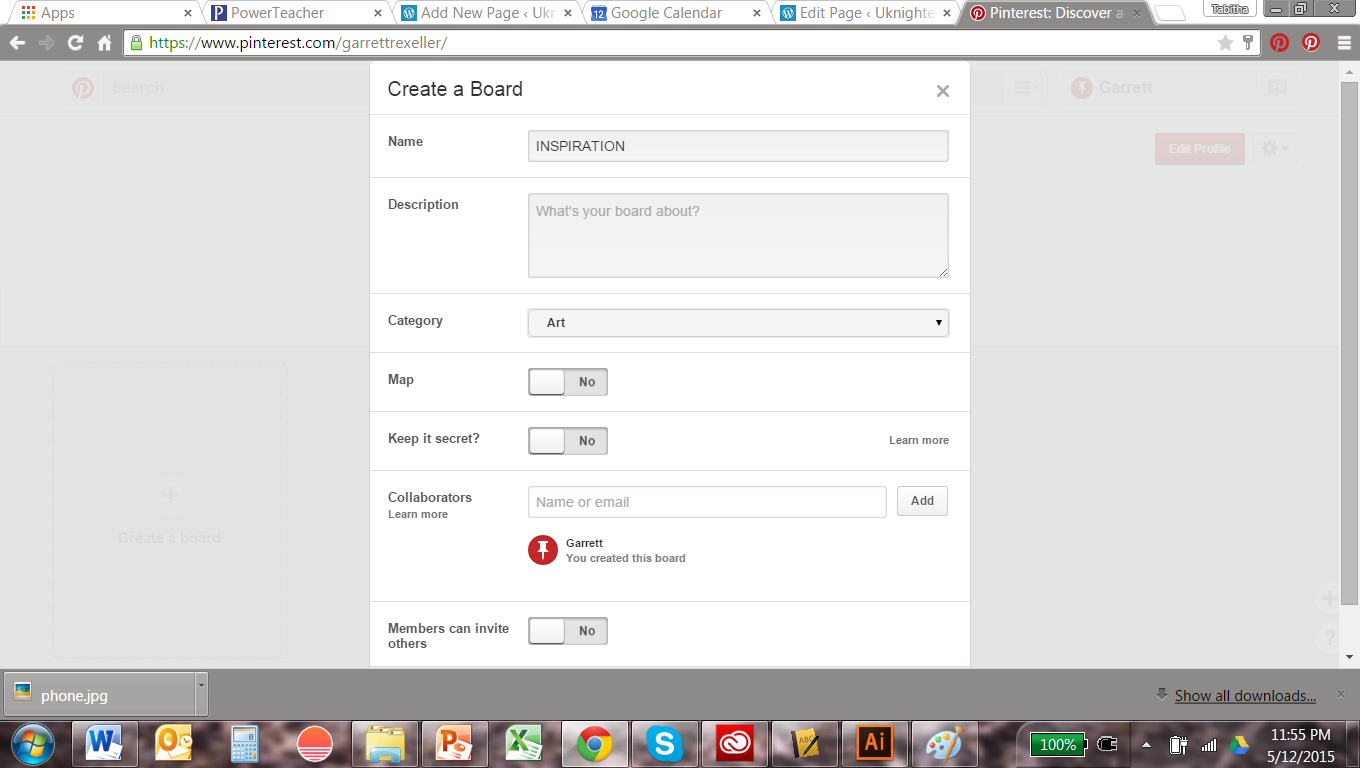Toggle Members can invite others switch
The width and height of the screenshot is (1360, 768).
click(x=568, y=631)
